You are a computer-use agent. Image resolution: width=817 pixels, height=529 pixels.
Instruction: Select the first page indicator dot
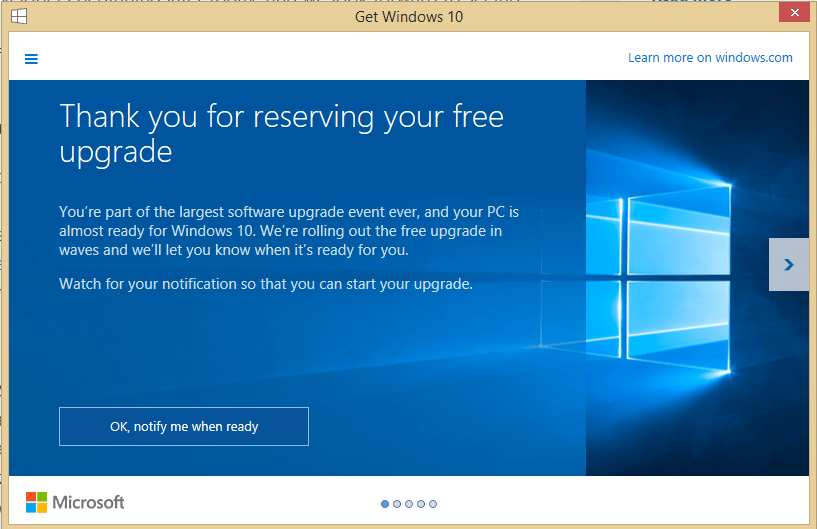tap(385, 504)
